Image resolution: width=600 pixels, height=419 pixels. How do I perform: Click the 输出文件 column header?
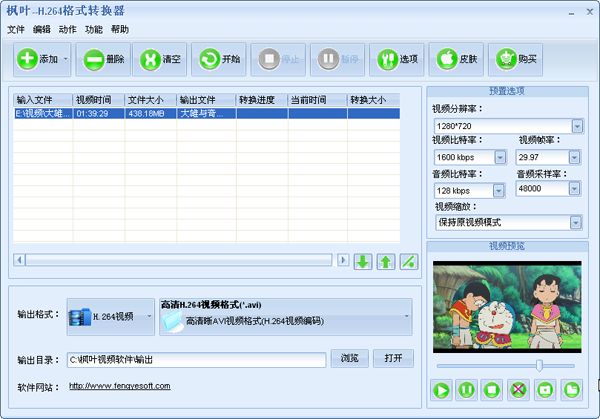pyautogui.click(x=206, y=100)
